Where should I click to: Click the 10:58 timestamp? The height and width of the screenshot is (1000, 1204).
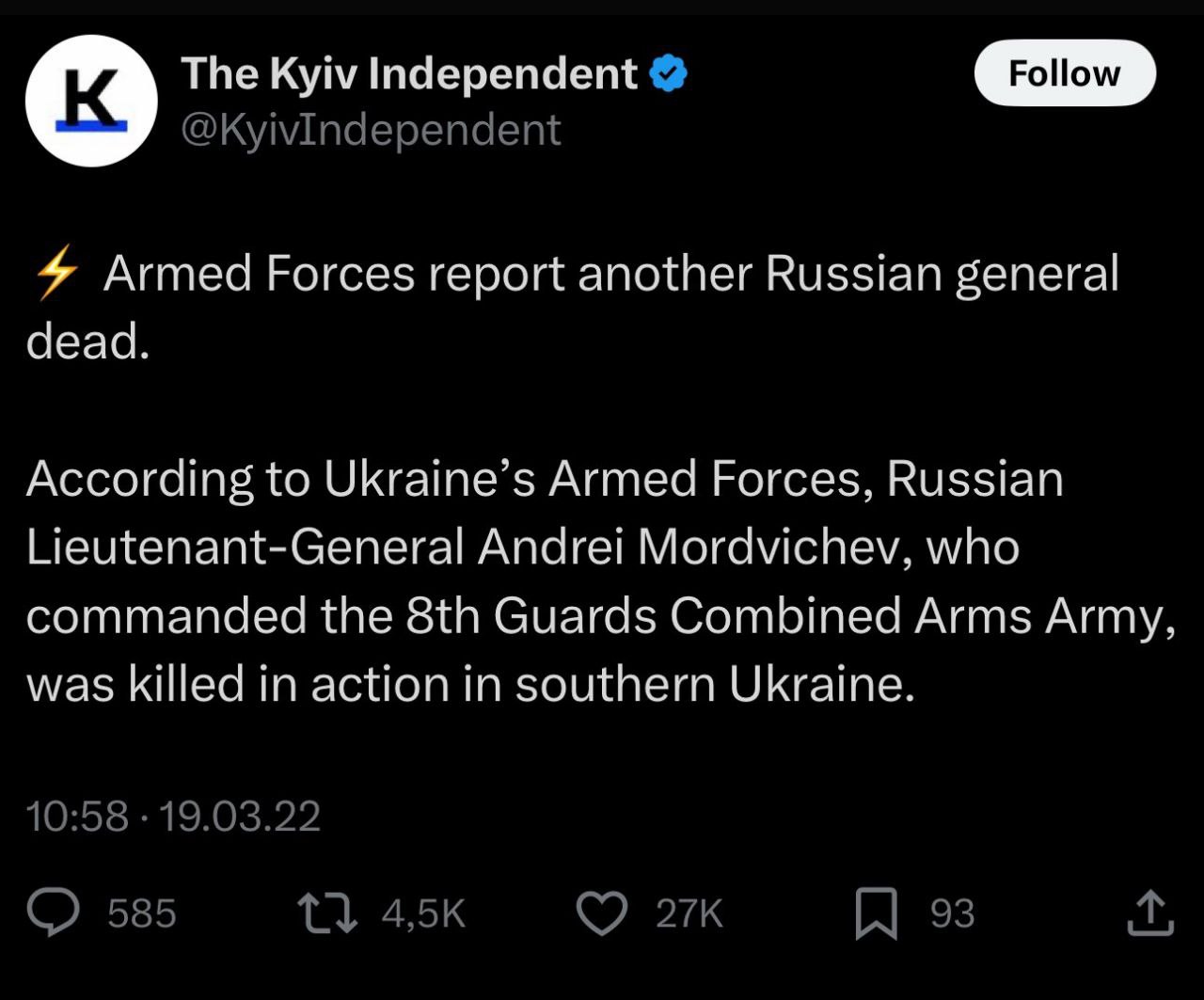77,816
